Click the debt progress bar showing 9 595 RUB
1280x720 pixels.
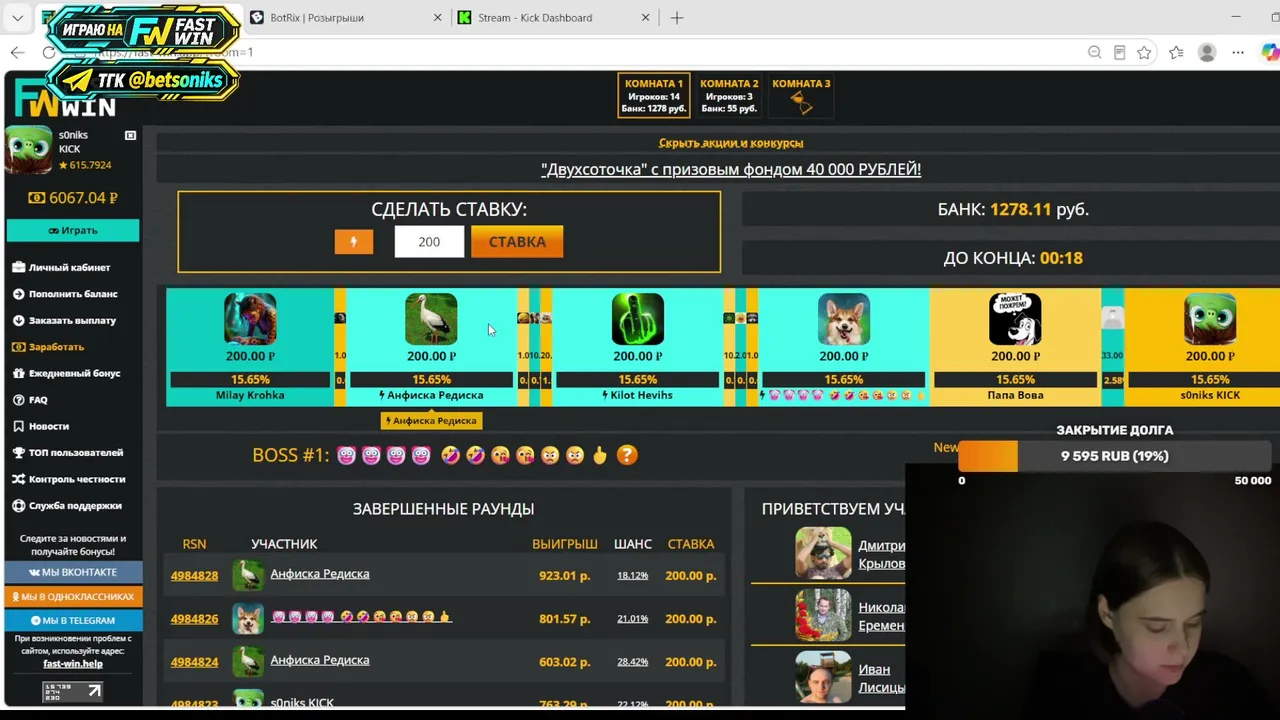click(x=1114, y=456)
